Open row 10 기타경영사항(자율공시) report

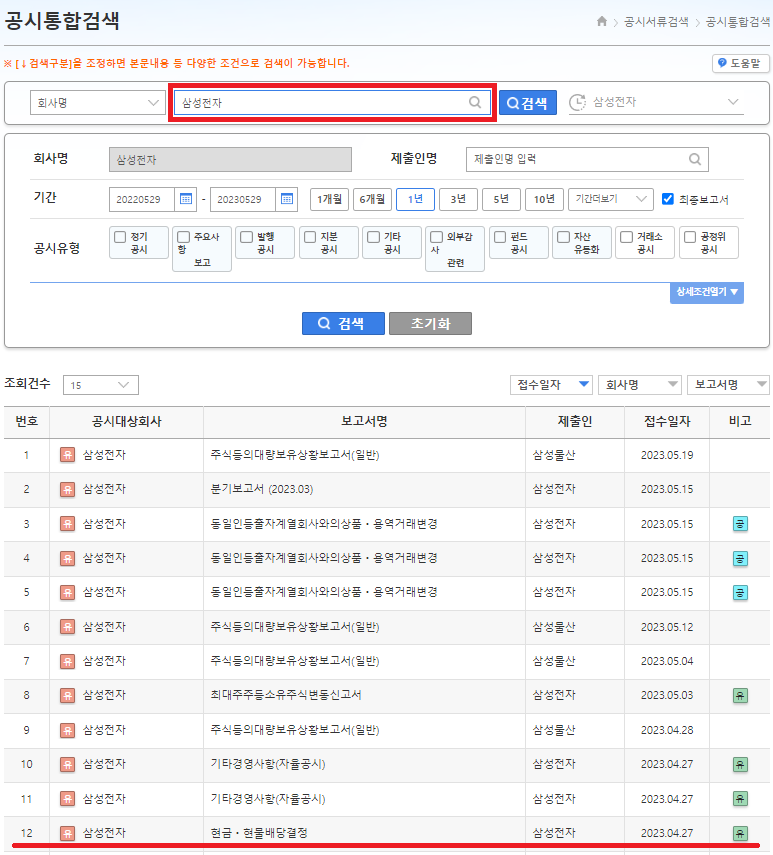(268, 764)
